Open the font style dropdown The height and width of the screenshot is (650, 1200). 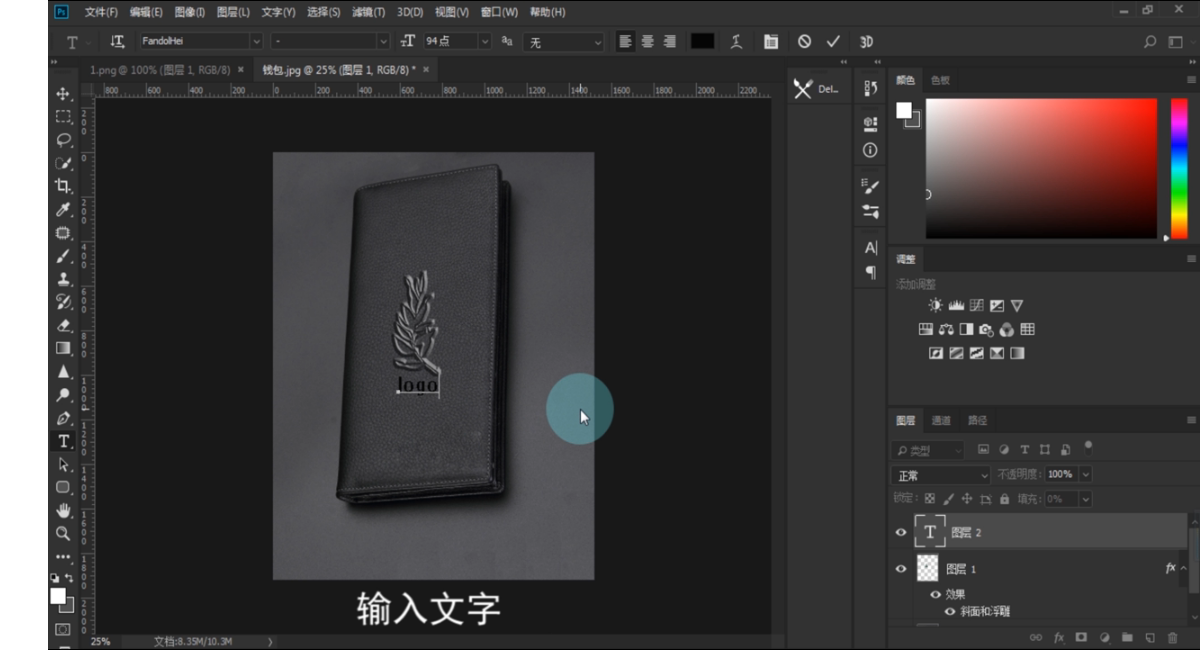coord(383,42)
